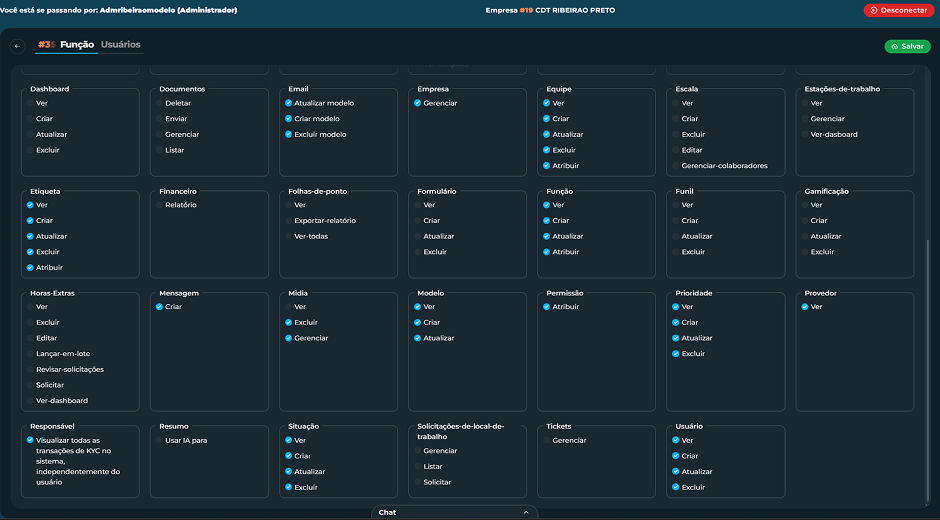Enable Gamificação Criar permission
This screenshot has height=520, width=940.
[x=805, y=221]
